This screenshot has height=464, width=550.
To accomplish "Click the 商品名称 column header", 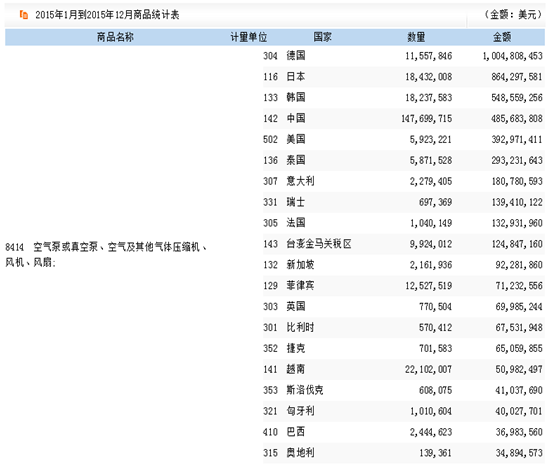I will point(115,37).
